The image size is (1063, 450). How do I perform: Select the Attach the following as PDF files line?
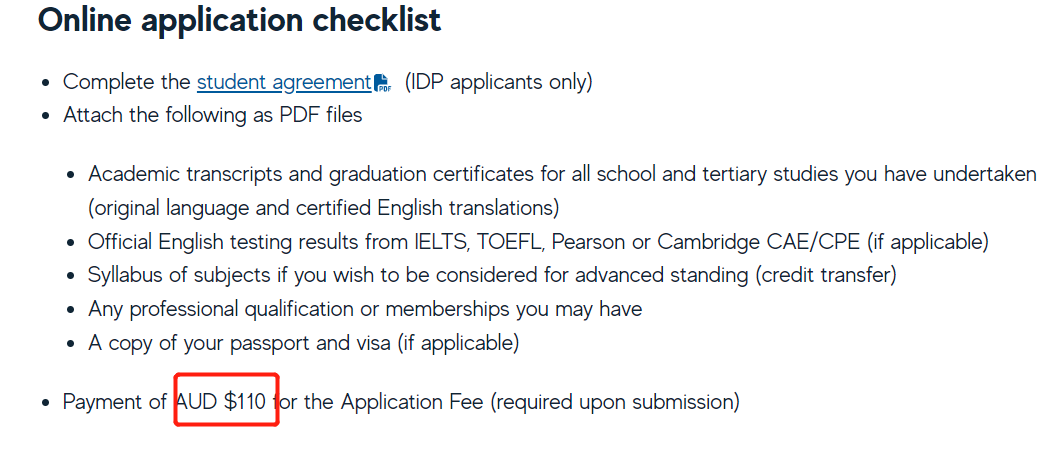213,115
